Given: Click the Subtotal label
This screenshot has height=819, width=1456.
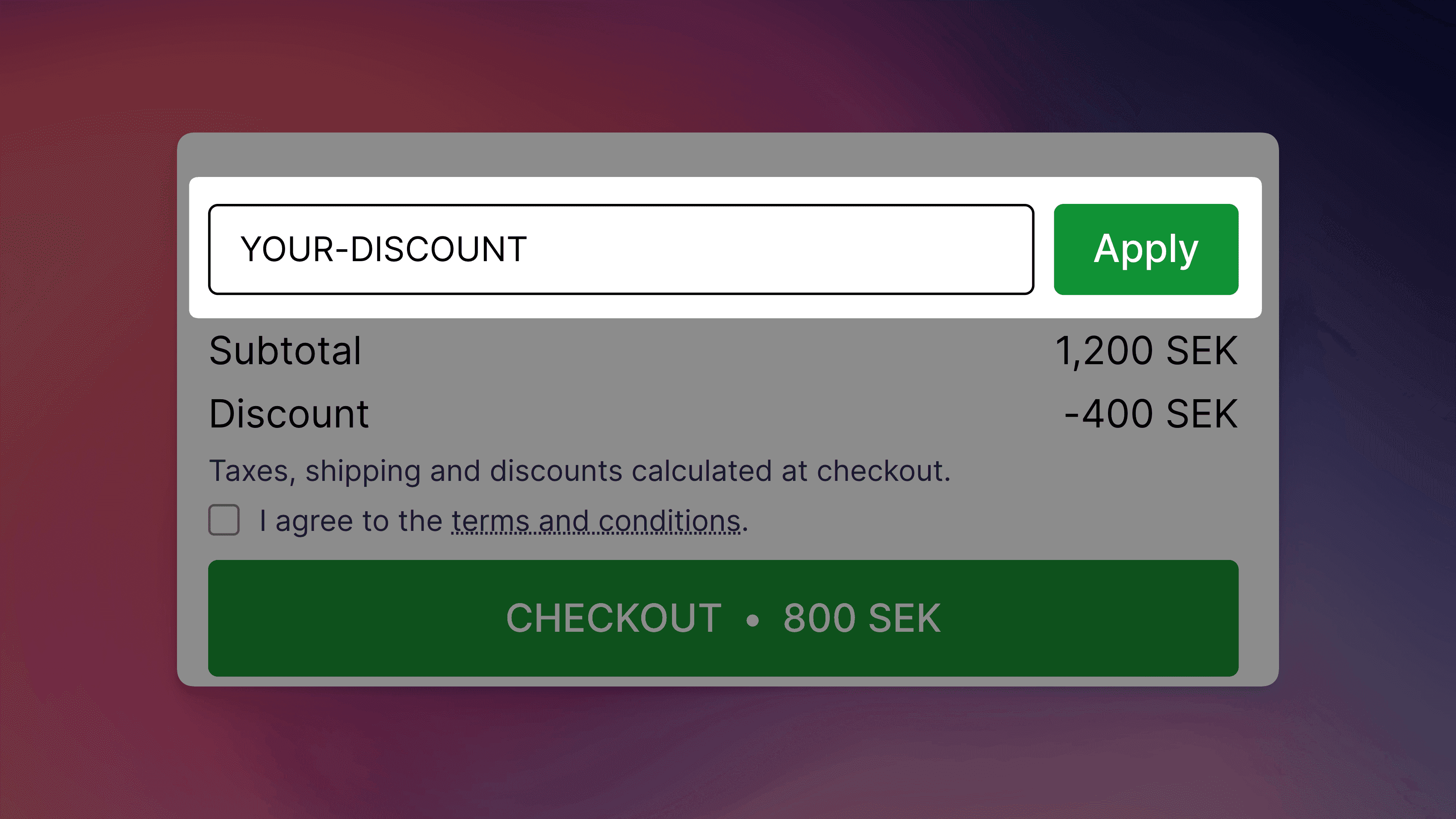Looking at the screenshot, I should click(x=286, y=351).
